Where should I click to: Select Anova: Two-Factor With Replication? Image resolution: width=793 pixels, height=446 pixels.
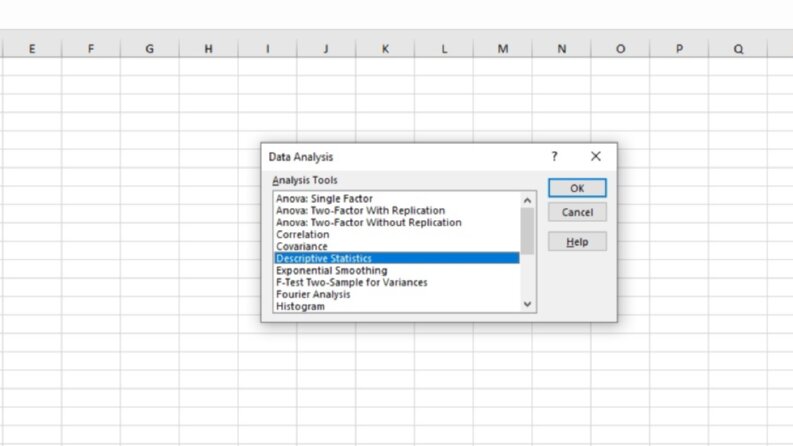396,210
